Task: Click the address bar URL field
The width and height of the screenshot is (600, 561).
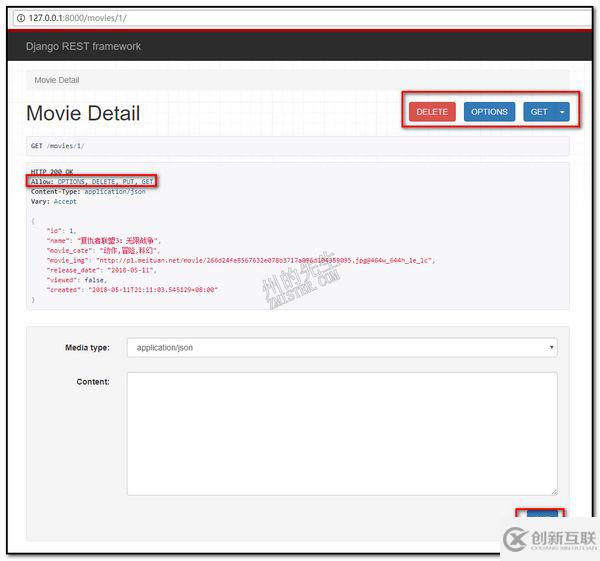Action: coord(302,18)
